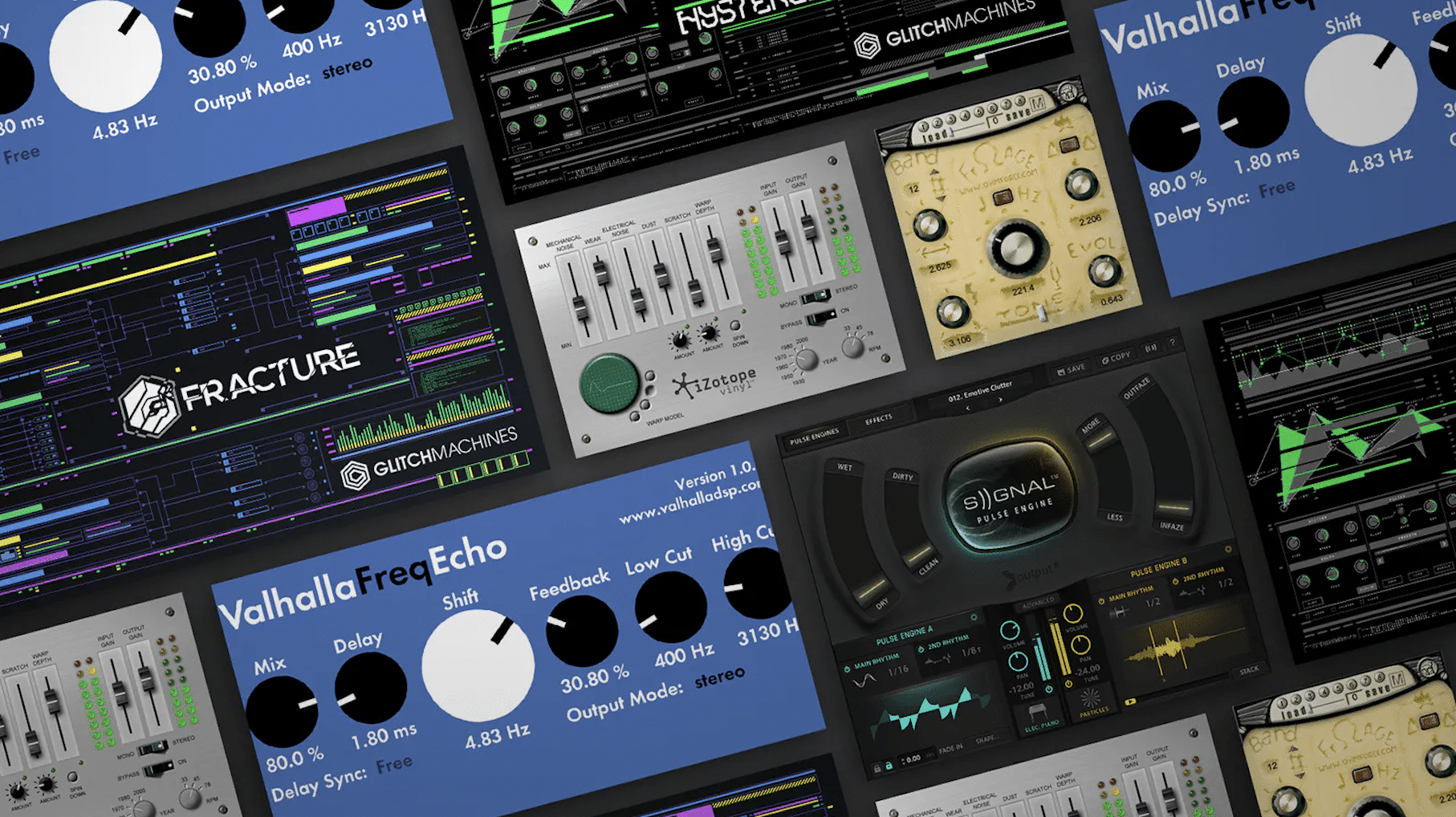1456x817 pixels.
Task: Open settings gear for Pulse Engine B
Action: point(1227,550)
